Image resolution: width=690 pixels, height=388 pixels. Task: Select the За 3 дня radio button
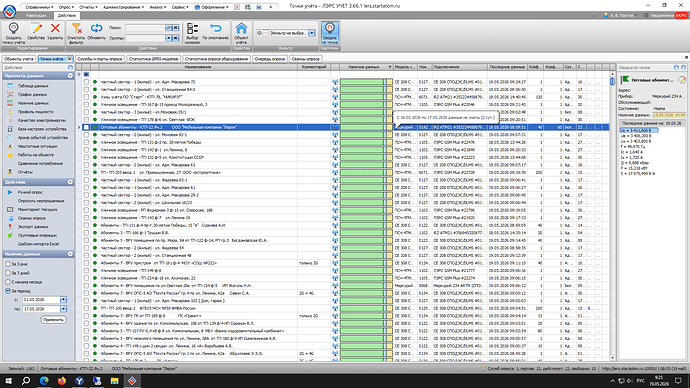tap(8, 264)
